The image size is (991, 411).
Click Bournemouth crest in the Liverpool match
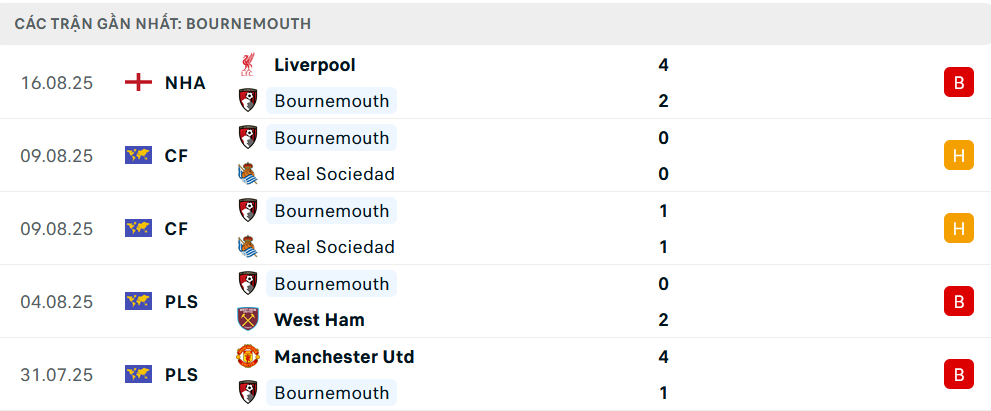(x=247, y=101)
